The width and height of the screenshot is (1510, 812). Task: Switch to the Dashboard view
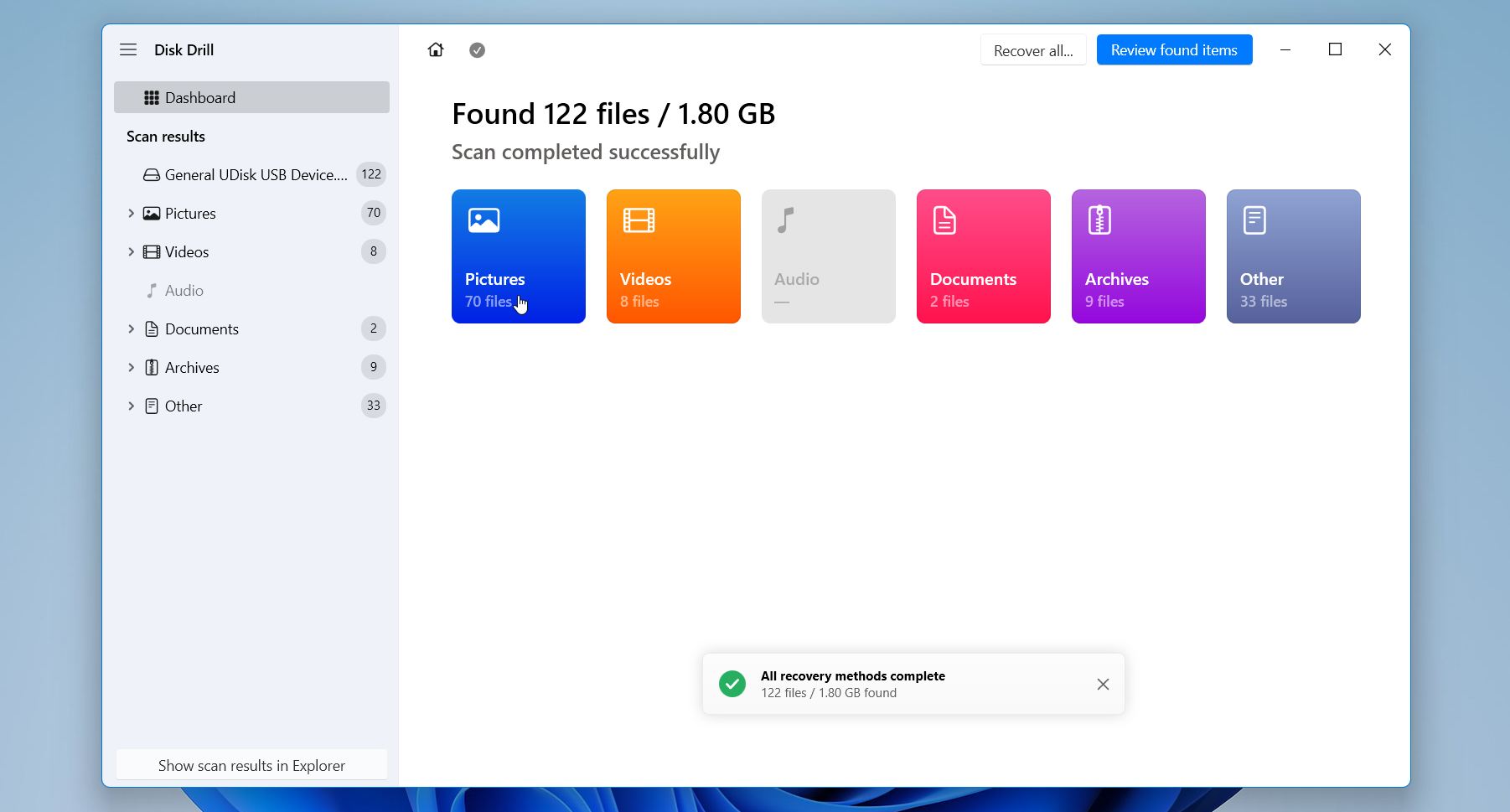[200, 97]
